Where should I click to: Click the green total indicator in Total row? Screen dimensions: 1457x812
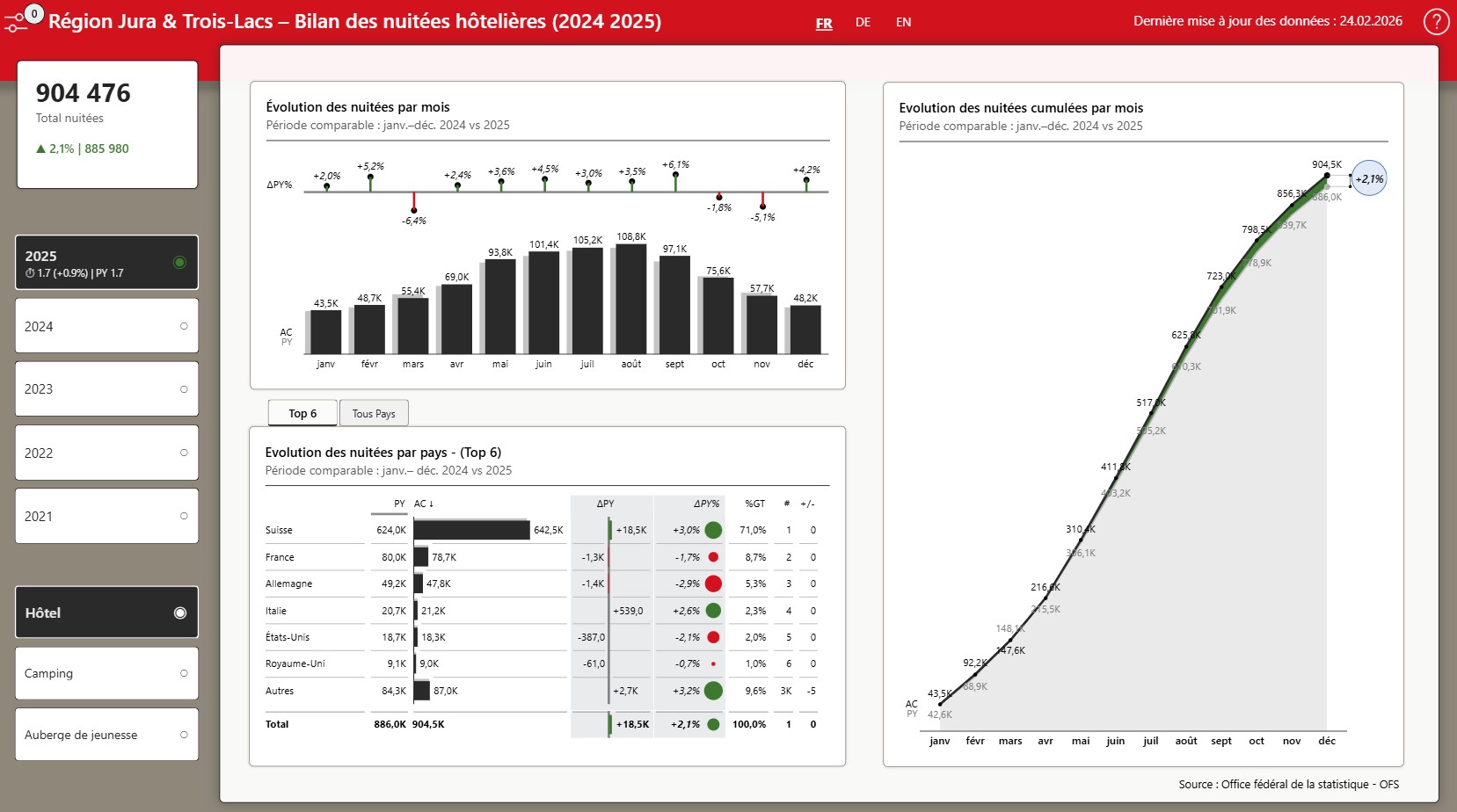713,724
